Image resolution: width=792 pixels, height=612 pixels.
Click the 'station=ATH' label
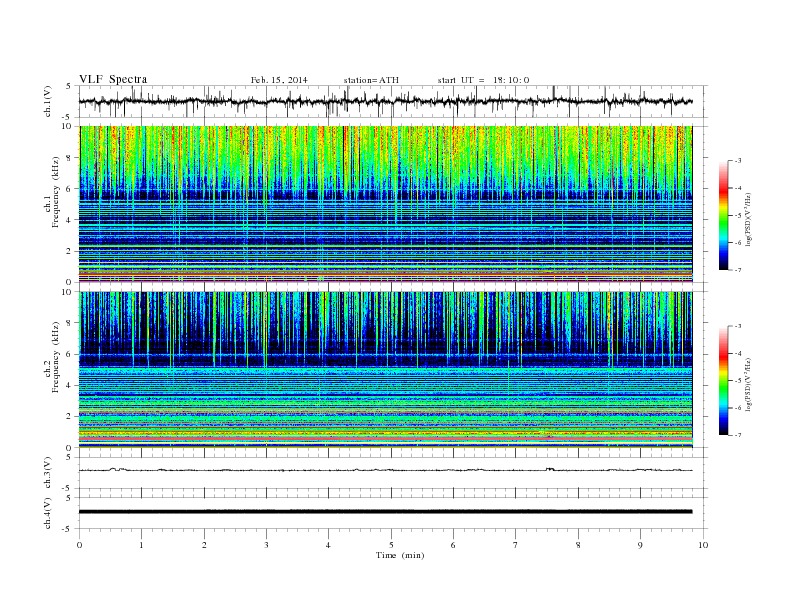pyautogui.click(x=371, y=80)
